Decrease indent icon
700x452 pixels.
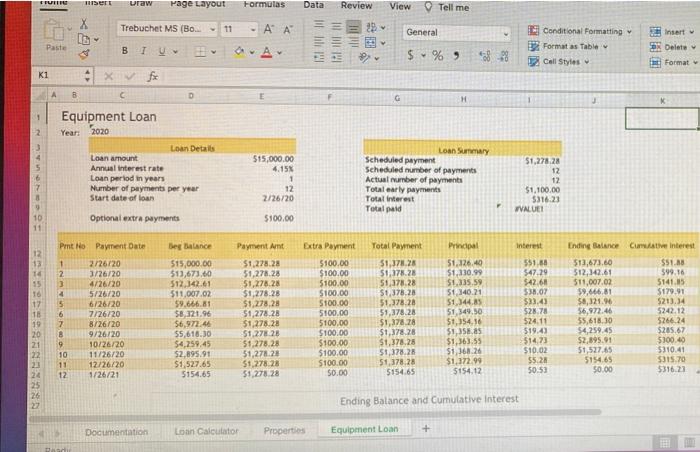319,57
